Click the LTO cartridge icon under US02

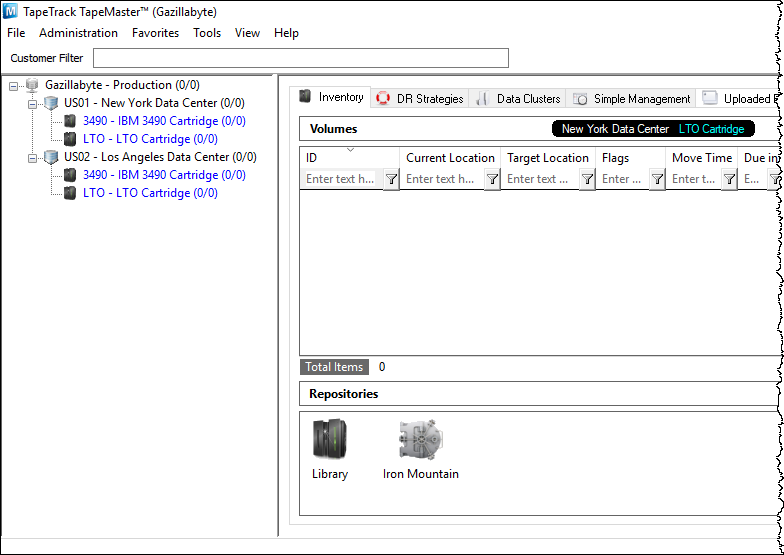click(x=70, y=193)
